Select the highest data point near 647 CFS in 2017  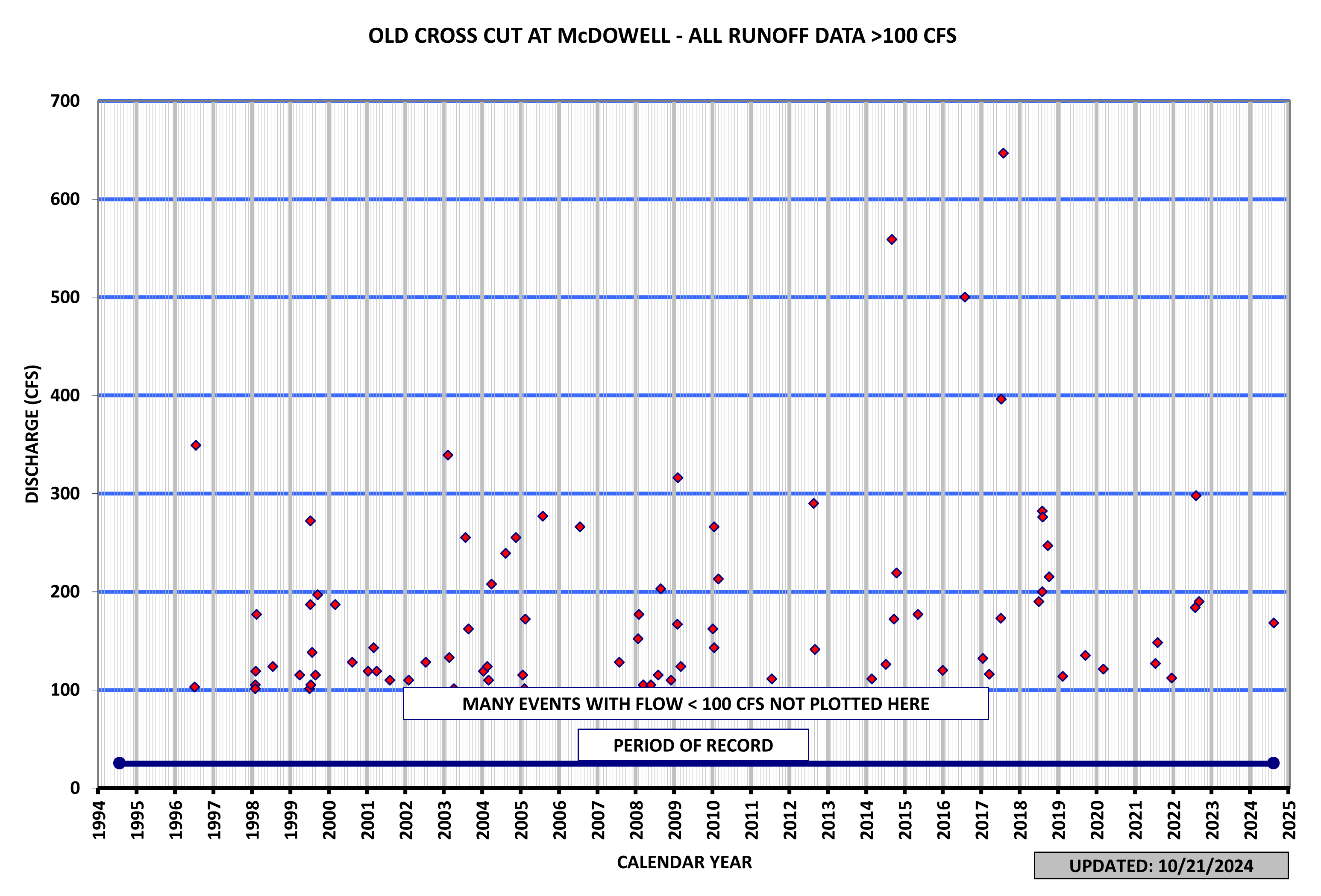pos(1003,153)
